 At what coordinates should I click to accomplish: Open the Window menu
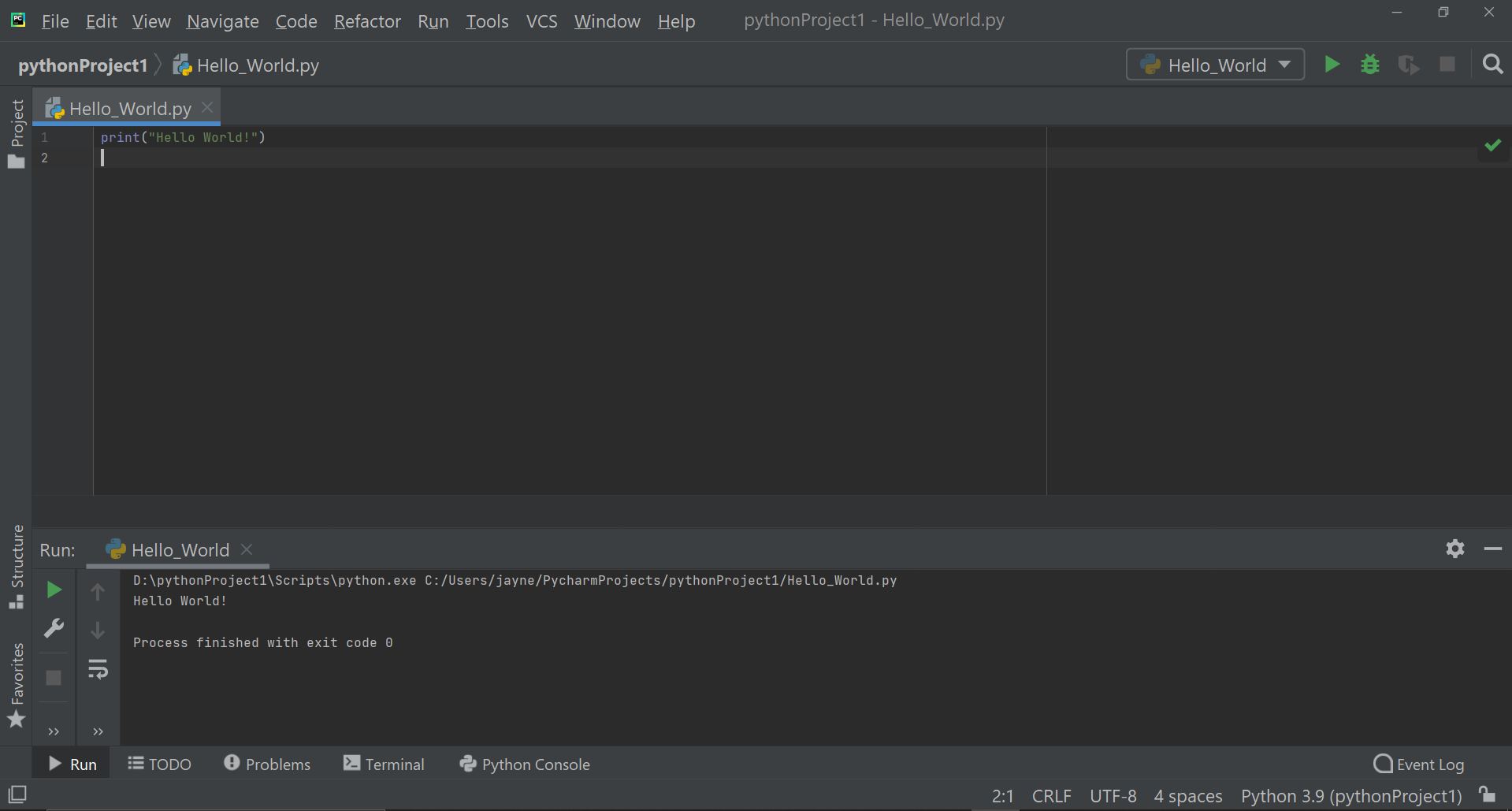(x=607, y=21)
